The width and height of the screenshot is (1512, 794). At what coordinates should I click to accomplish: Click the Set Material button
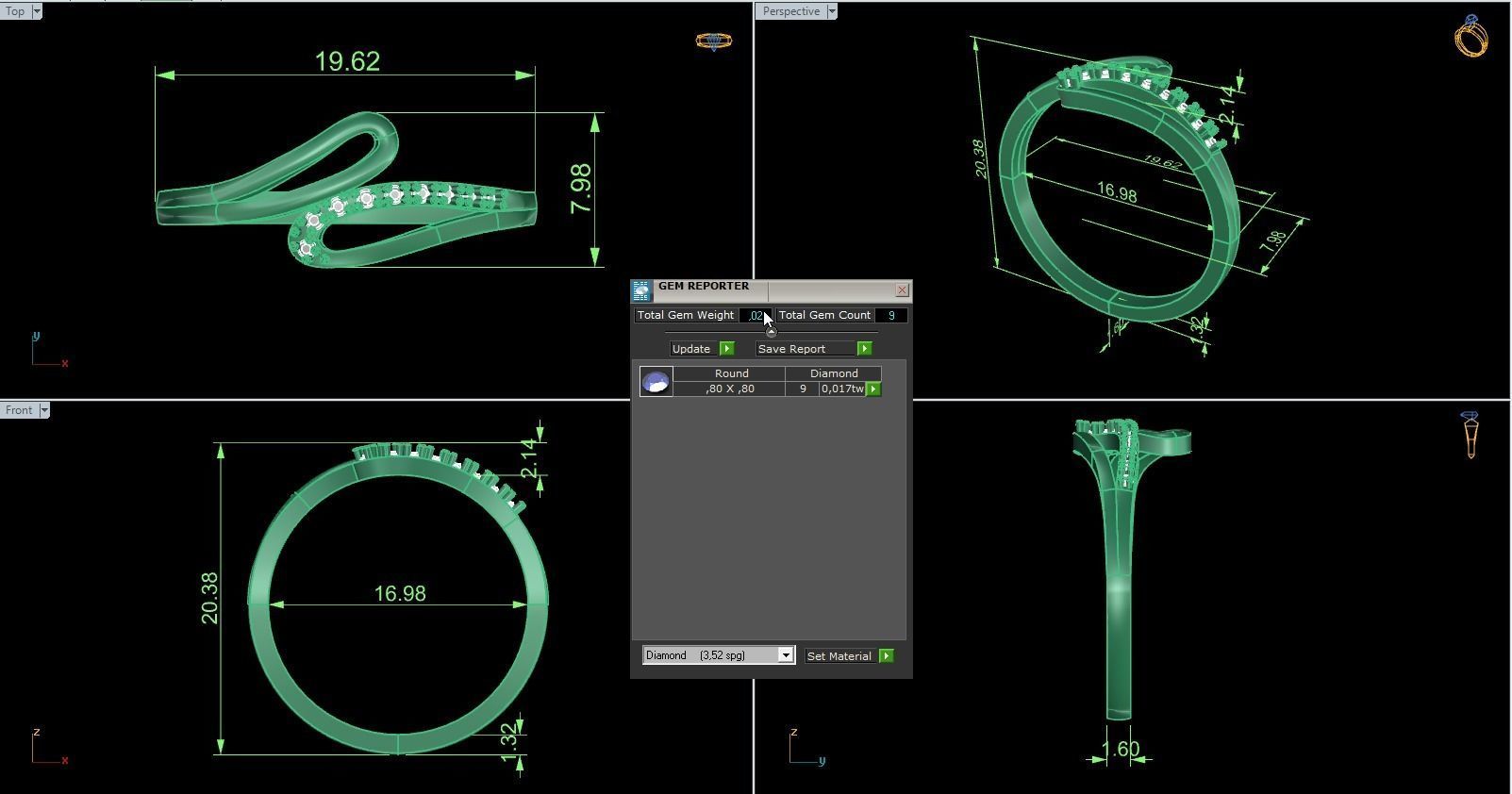click(839, 655)
